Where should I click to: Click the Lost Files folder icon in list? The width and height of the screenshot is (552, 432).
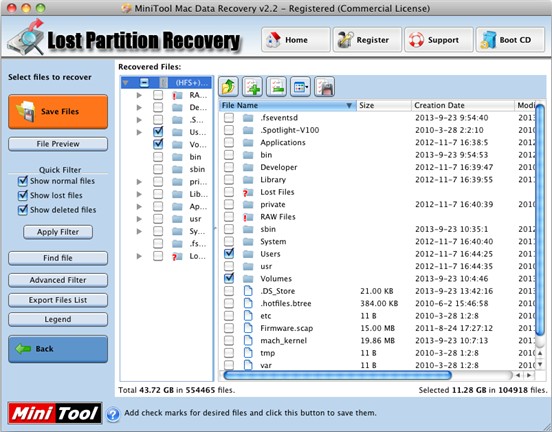(248, 192)
